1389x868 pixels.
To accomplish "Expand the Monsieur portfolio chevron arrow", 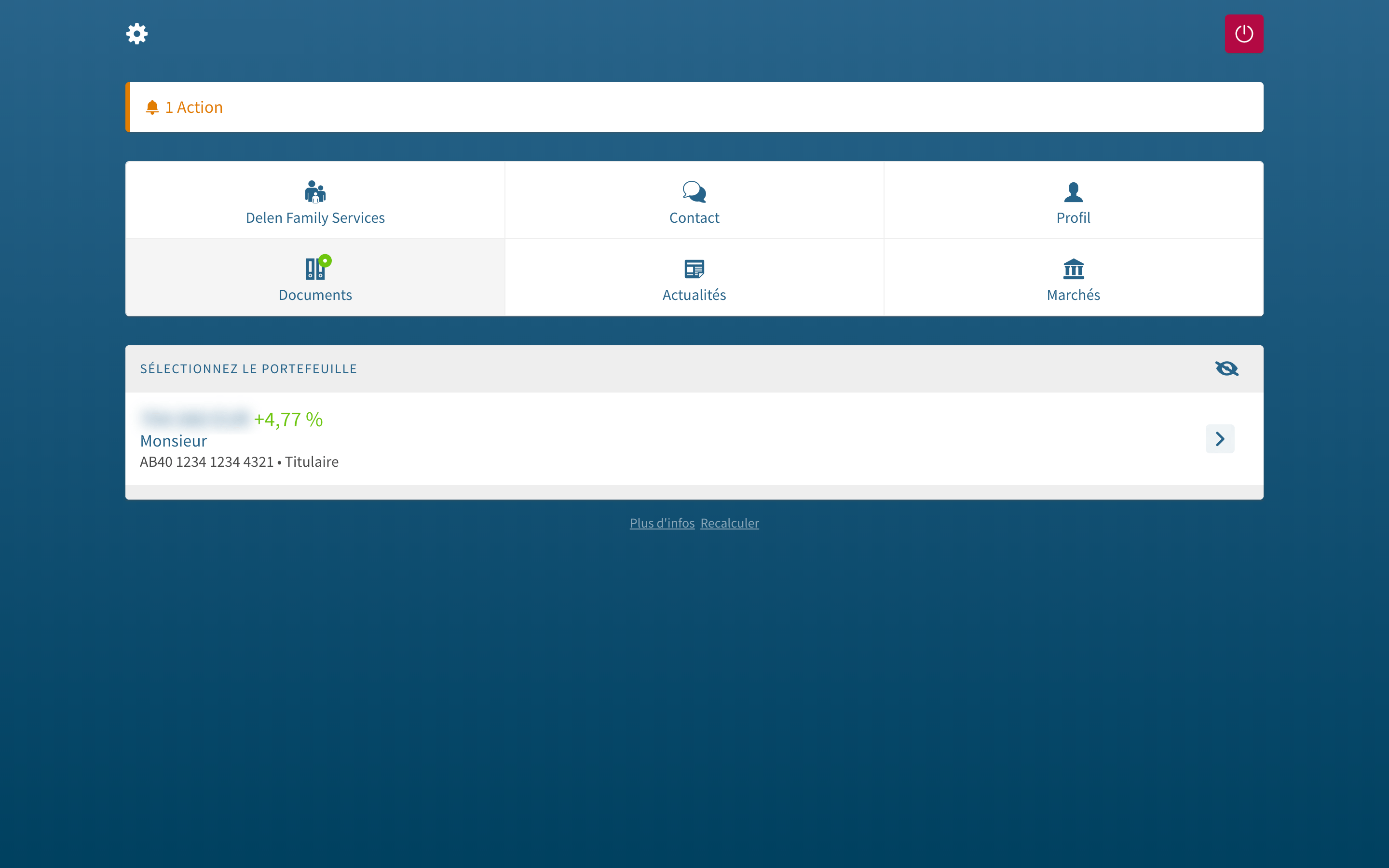I will (1220, 439).
